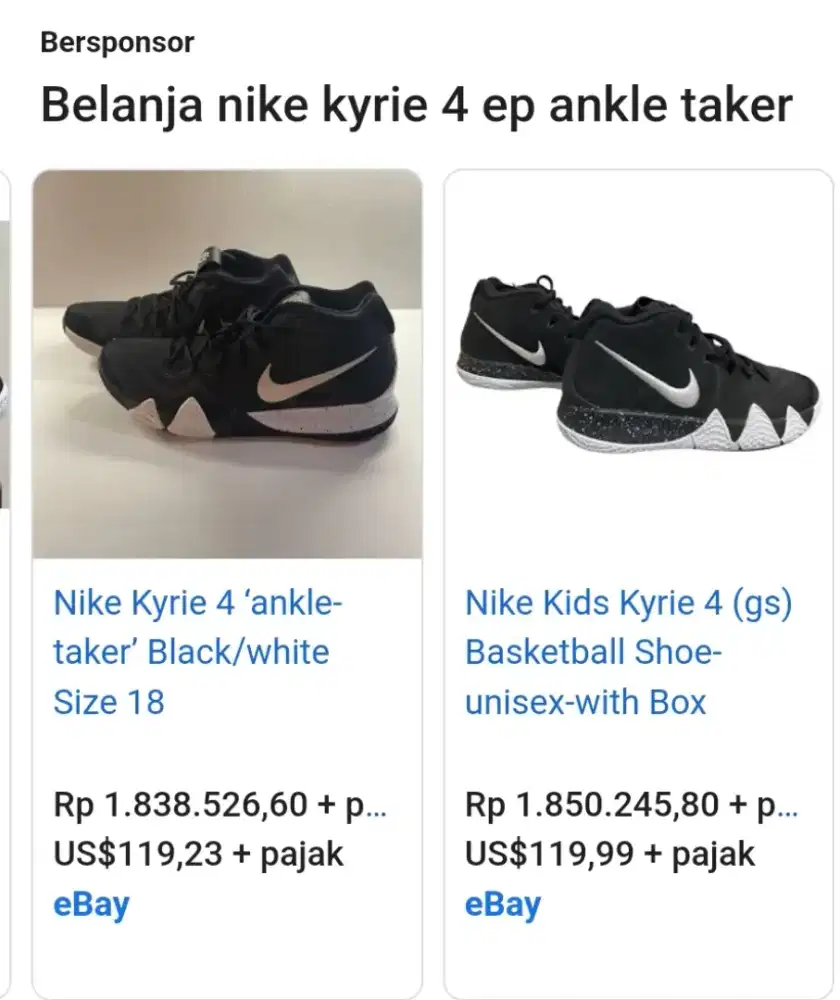The height and width of the screenshot is (1000, 840).
Task: Tap the Bersponsor label
Action: (x=117, y=43)
